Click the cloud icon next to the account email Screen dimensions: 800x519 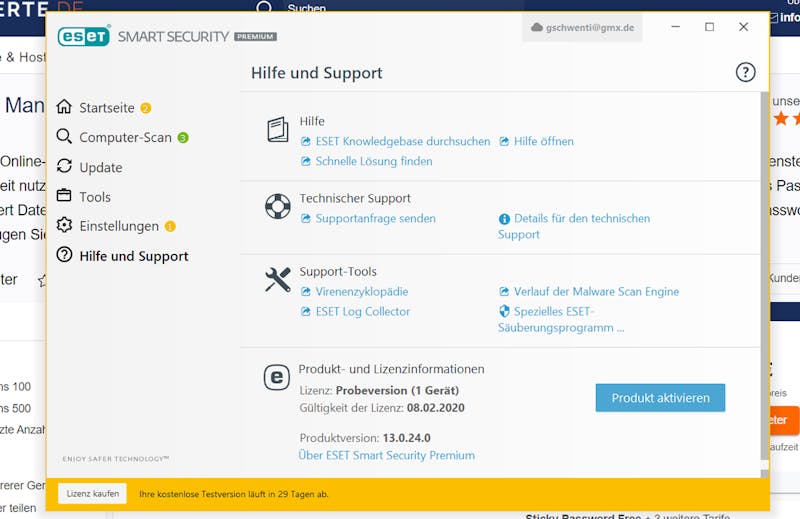click(537, 28)
